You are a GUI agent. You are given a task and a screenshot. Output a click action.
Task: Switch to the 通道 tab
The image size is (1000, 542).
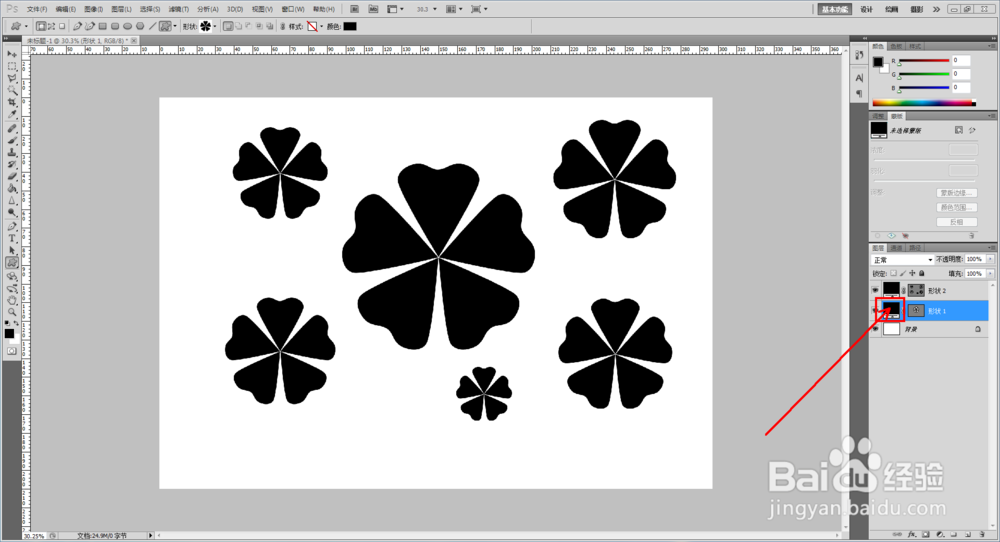pos(897,247)
